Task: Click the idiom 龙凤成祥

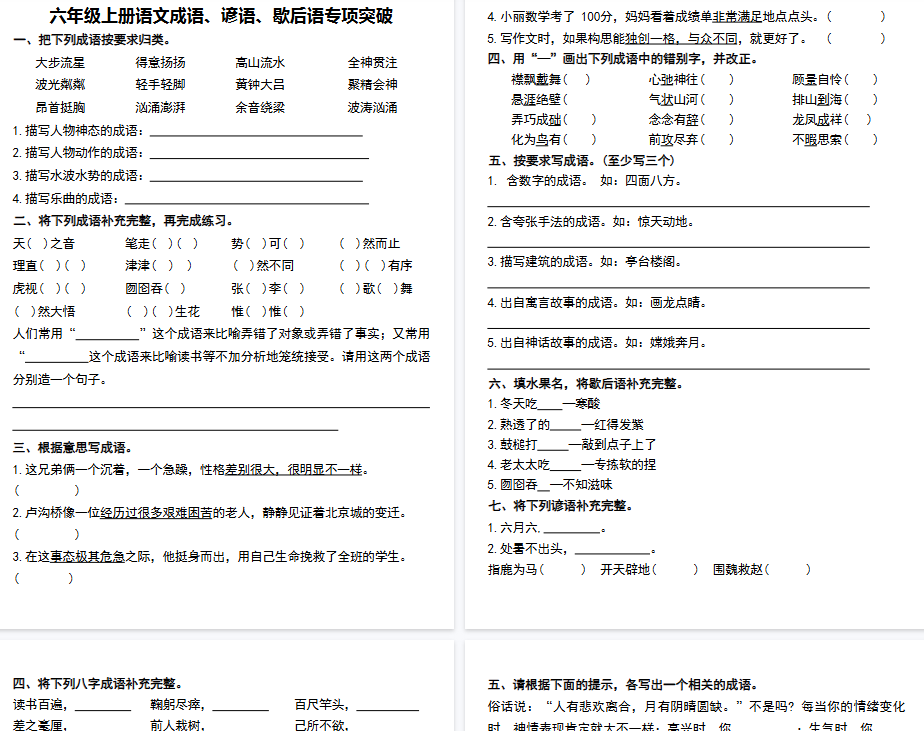Action: (817, 120)
